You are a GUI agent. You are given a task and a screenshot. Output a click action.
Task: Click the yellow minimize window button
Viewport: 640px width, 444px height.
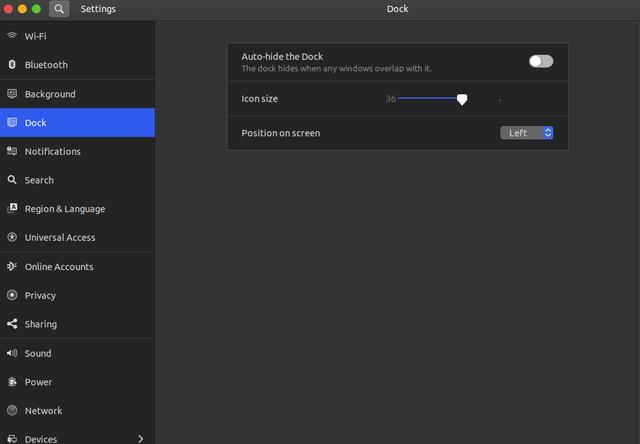point(22,9)
